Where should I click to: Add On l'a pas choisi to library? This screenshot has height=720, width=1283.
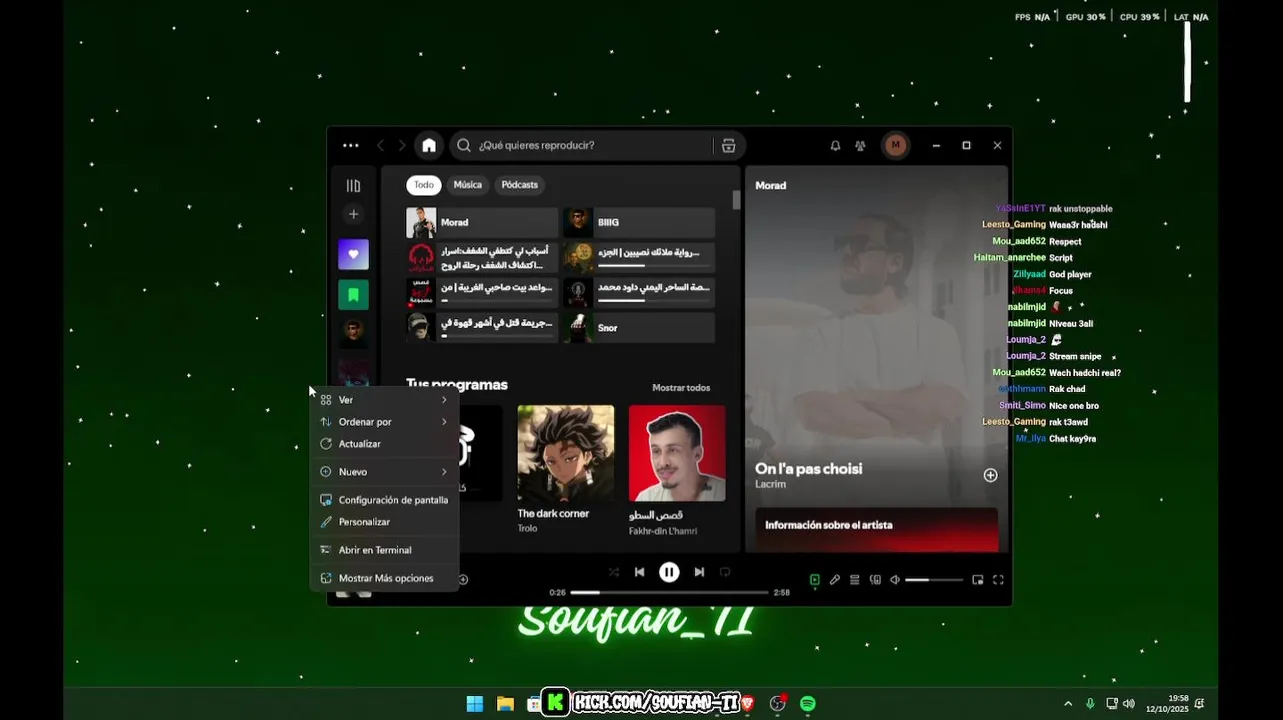tap(990, 475)
